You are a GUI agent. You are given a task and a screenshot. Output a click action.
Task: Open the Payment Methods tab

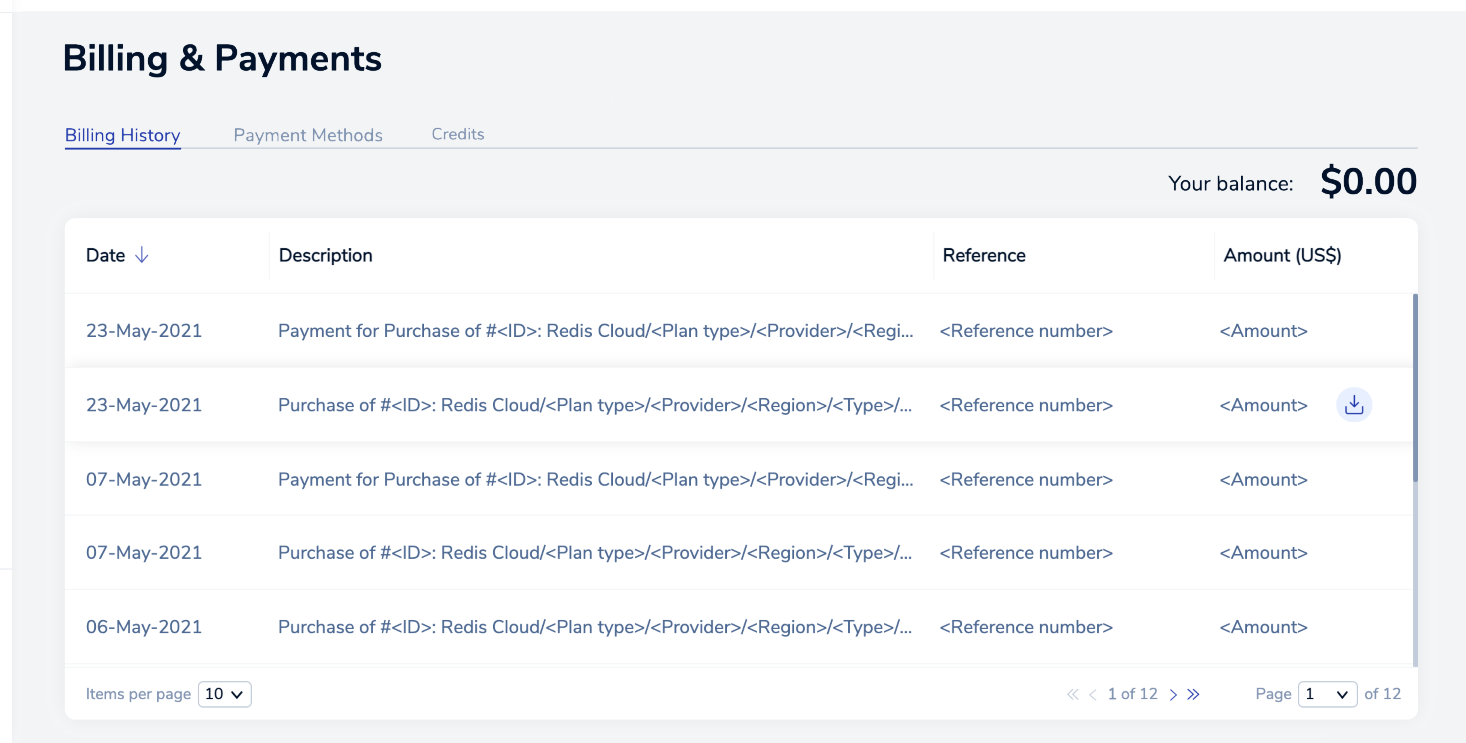coord(308,135)
